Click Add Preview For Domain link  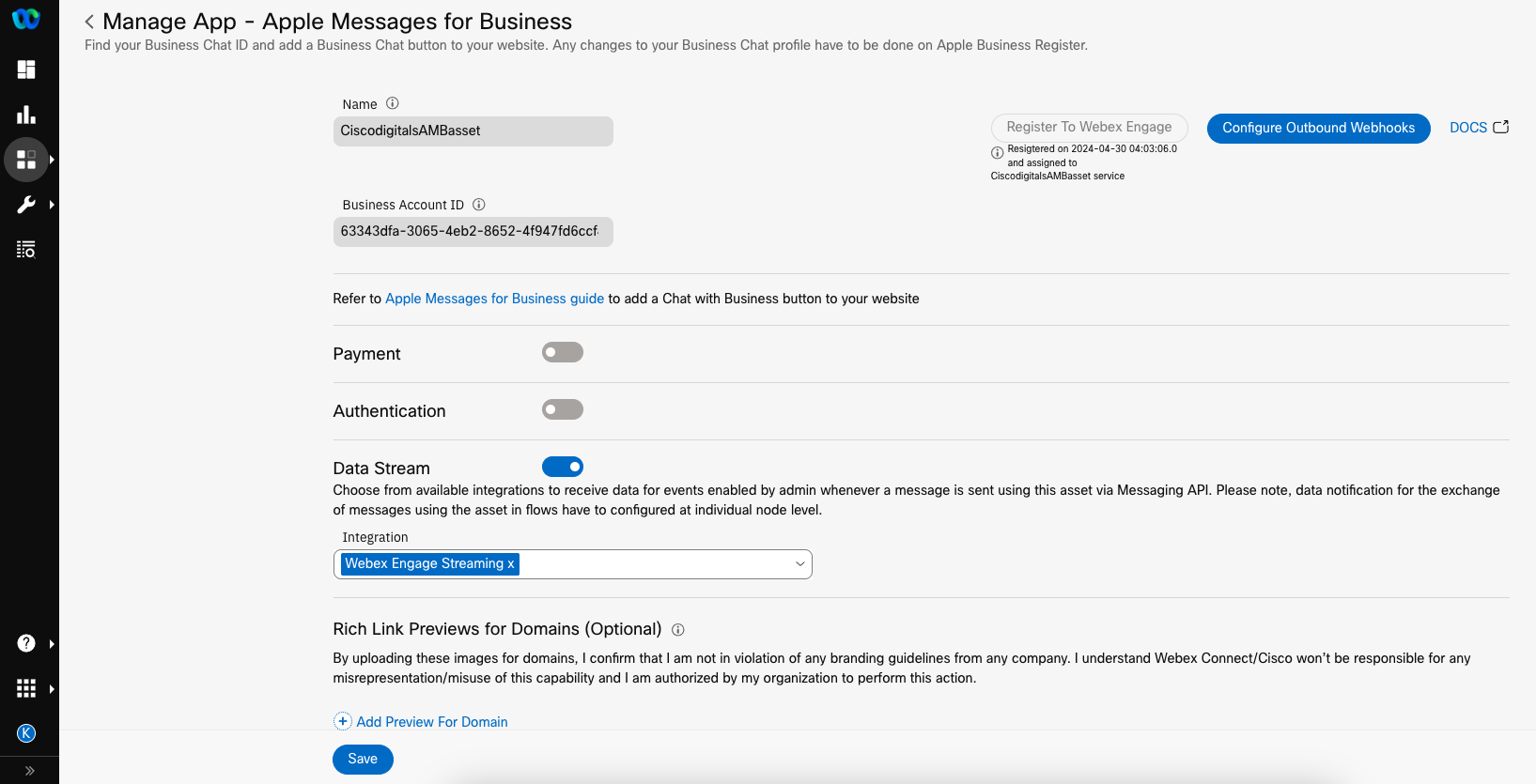point(432,722)
